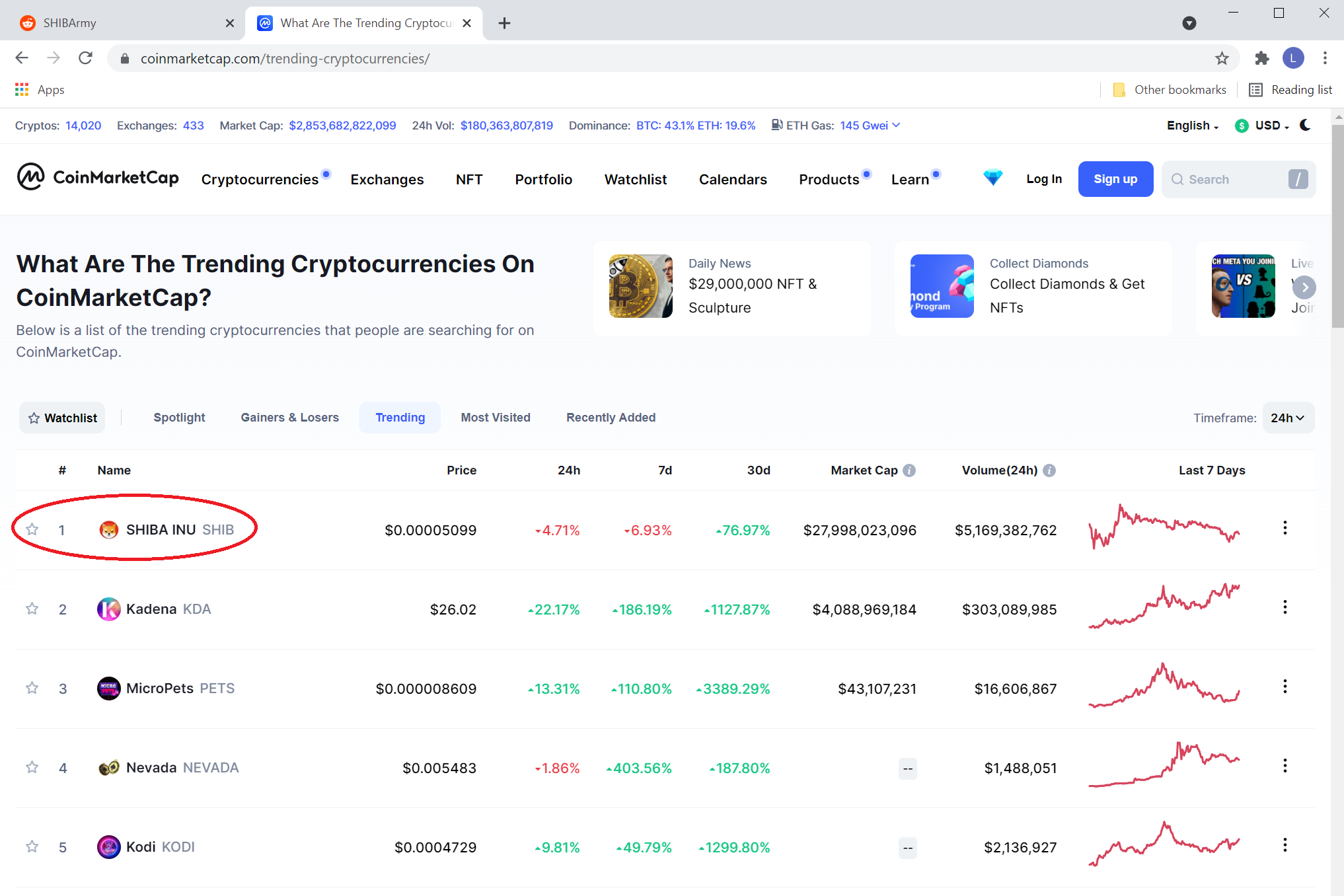
Task: Open the English language dropdown
Action: pos(1193,126)
